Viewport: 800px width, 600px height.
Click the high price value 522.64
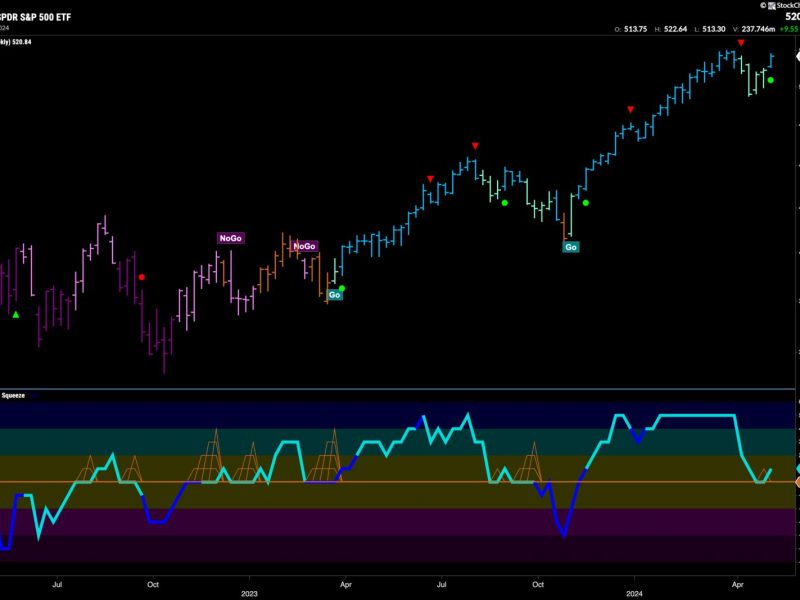pyautogui.click(x=676, y=29)
